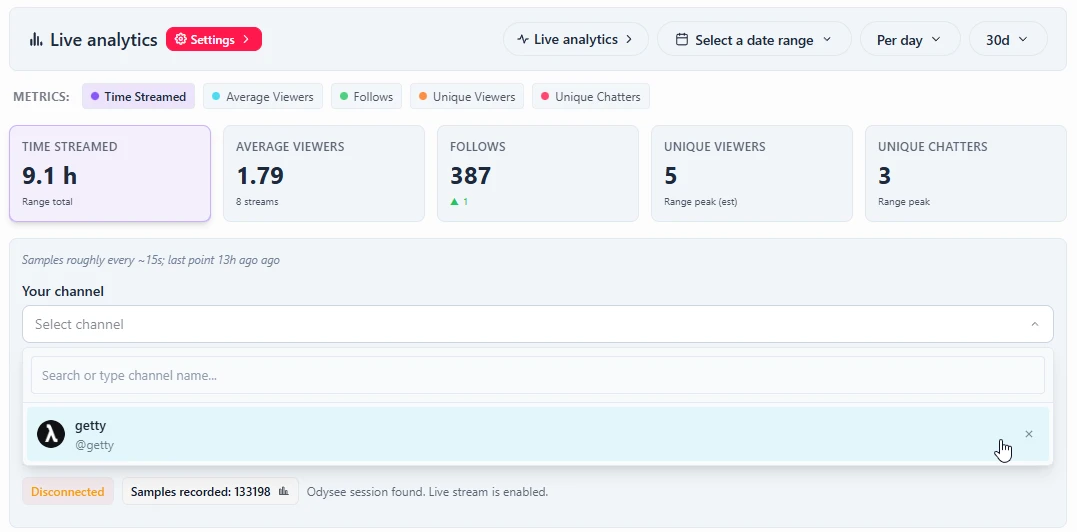
Task: Expand the Per day granularity dropdown
Action: tap(909, 39)
